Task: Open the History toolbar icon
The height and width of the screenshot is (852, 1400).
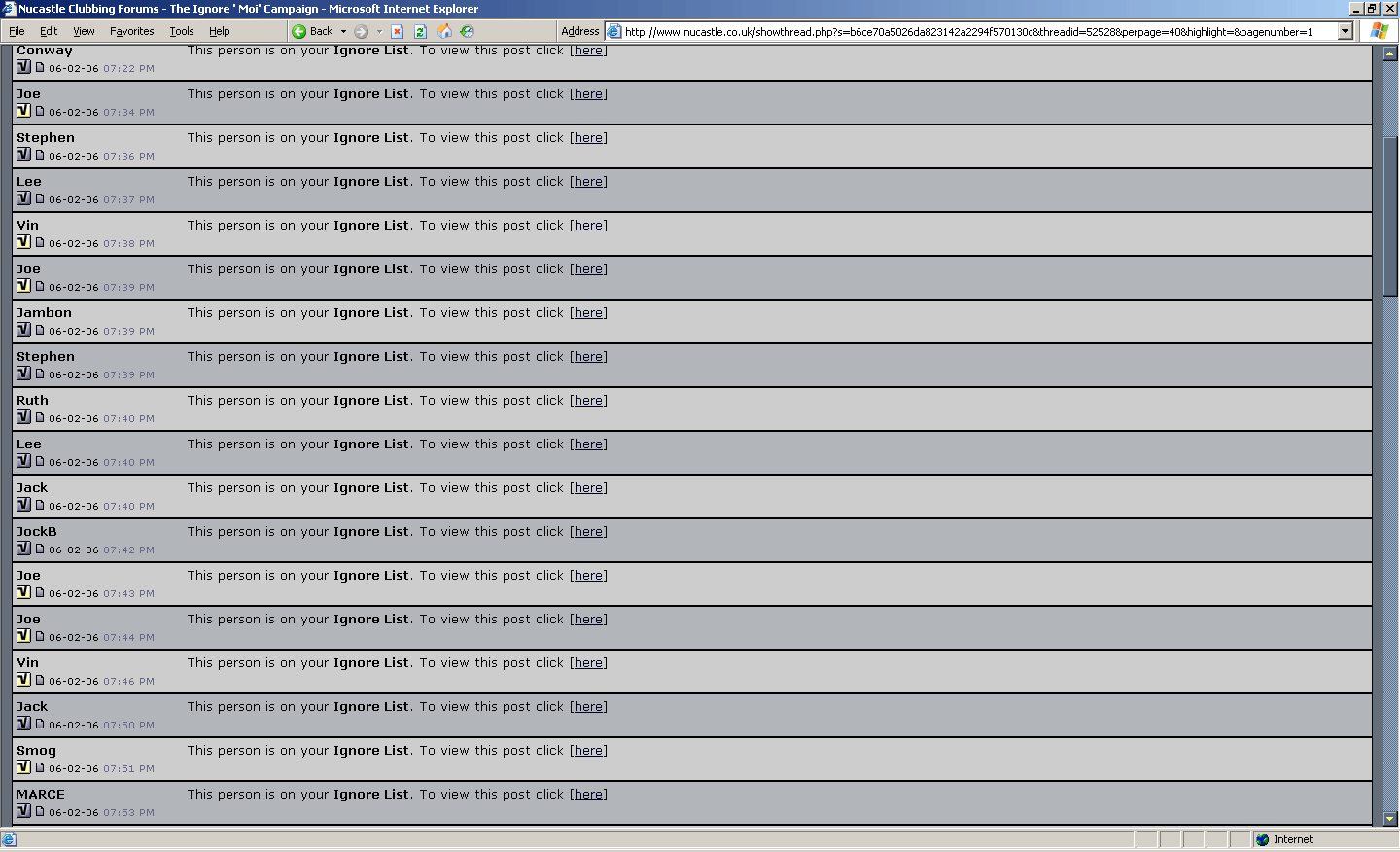Action: [x=468, y=32]
